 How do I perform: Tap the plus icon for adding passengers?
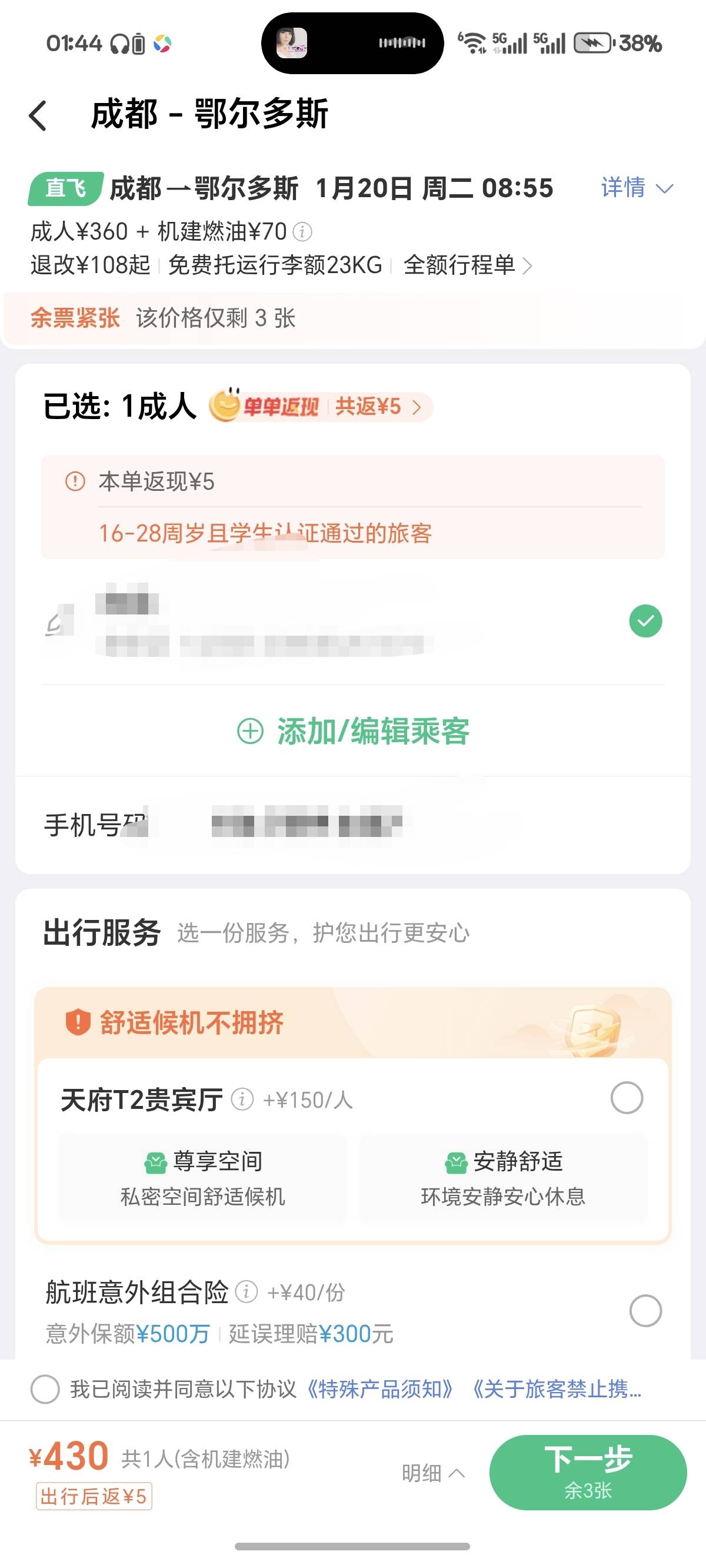(249, 731)
